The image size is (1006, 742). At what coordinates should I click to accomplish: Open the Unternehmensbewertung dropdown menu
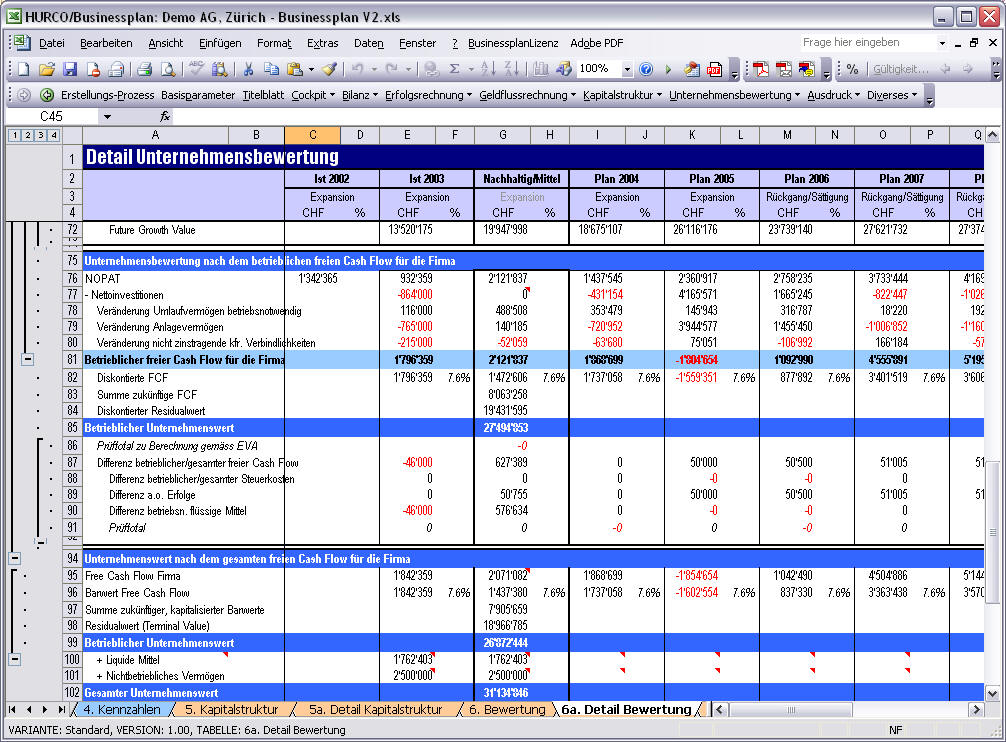coord(735,96)
